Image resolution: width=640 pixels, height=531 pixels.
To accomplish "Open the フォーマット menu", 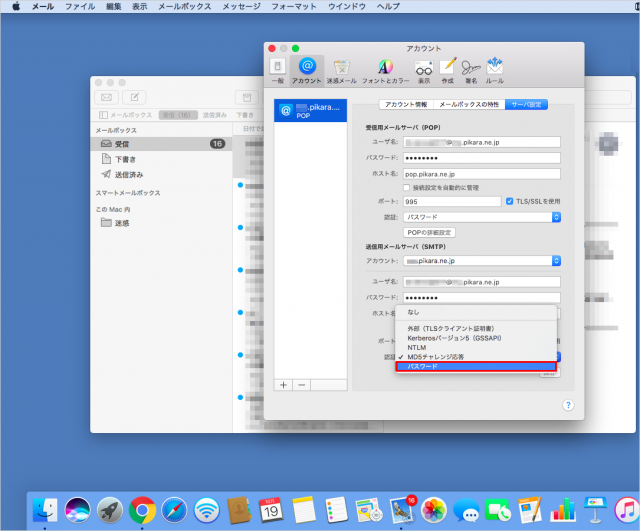I will tap(294, 7).
